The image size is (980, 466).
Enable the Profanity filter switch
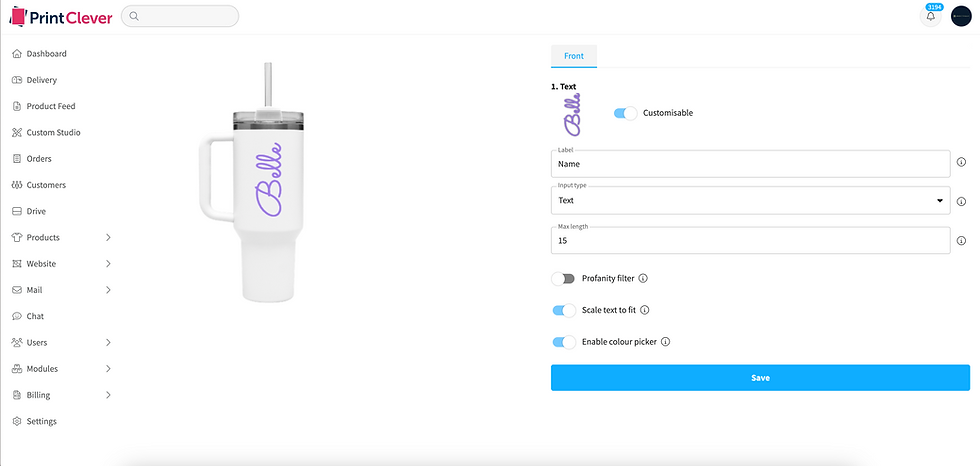(563, 279)
